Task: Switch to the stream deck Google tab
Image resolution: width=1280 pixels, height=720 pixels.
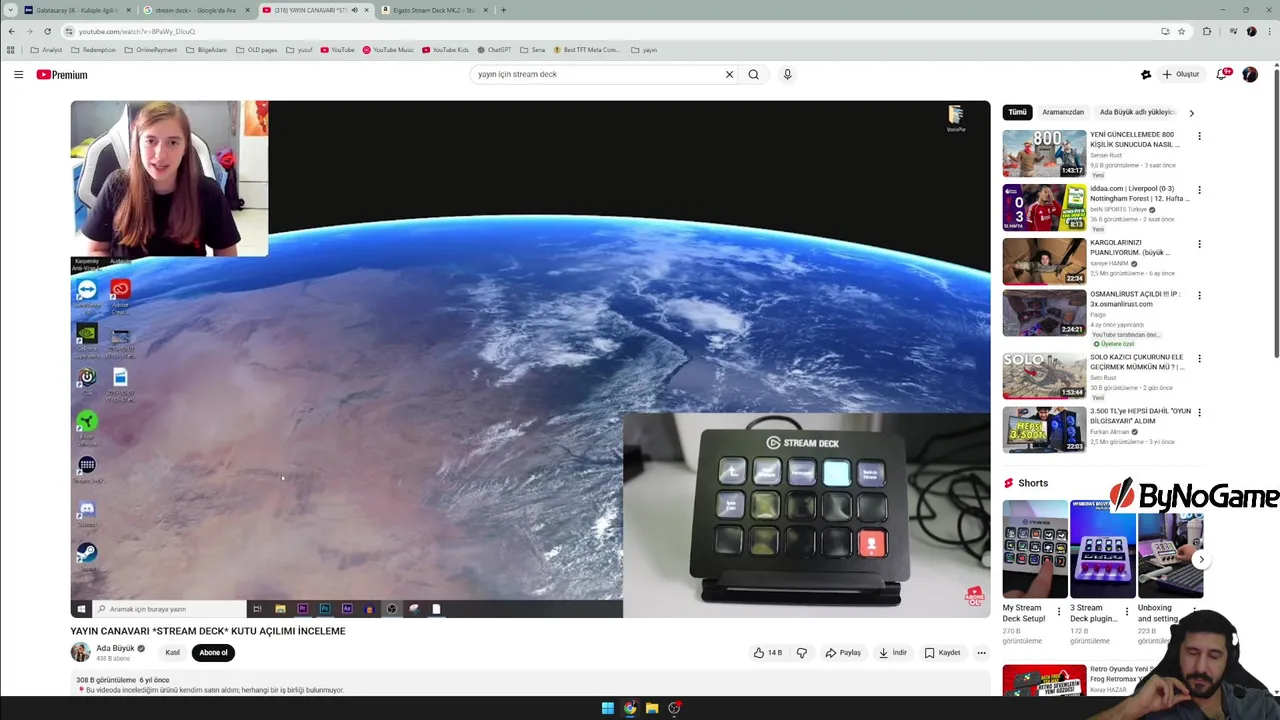Action: (x=196, y=10)
